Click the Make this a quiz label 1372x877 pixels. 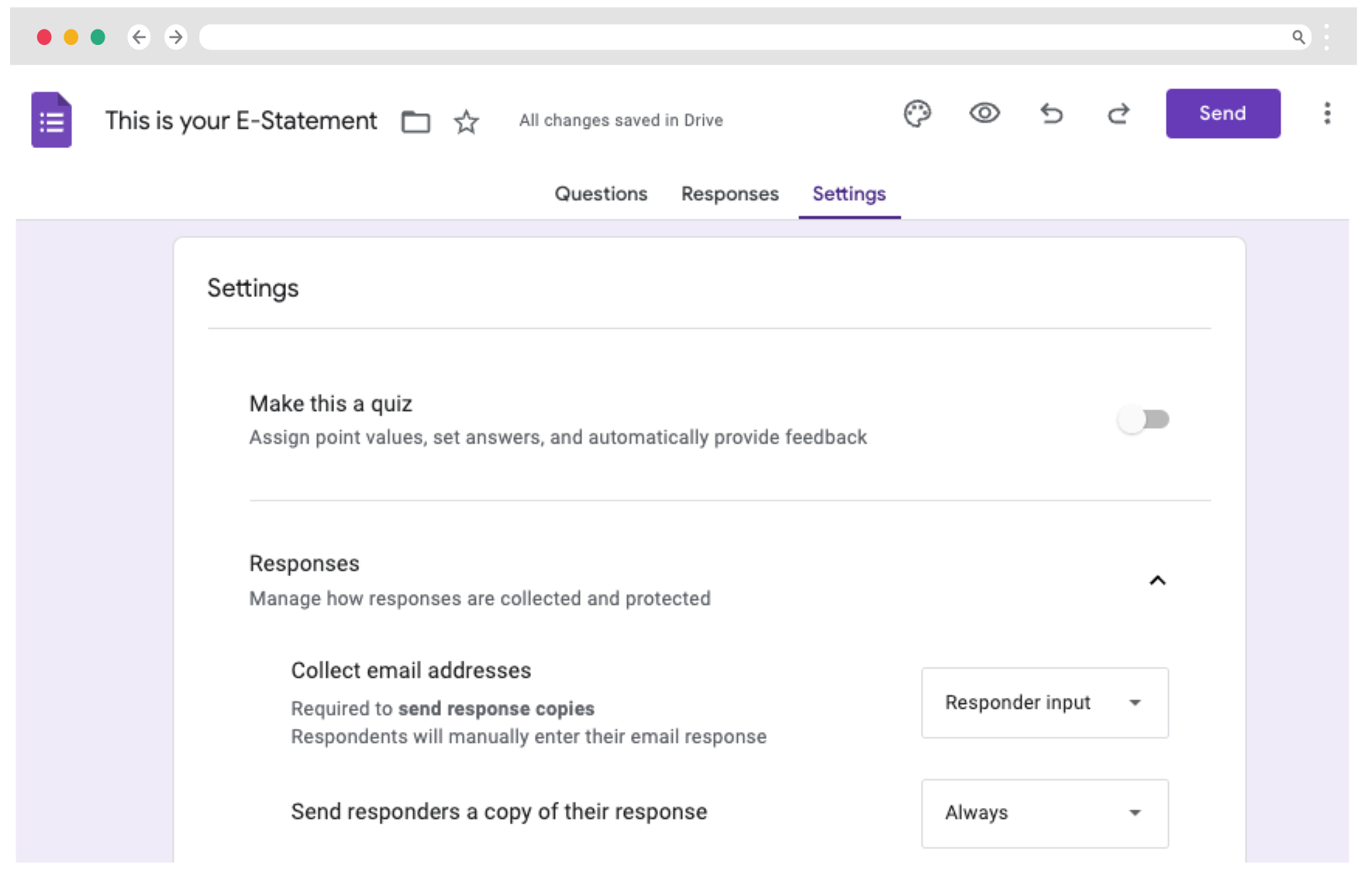point(330,403)
